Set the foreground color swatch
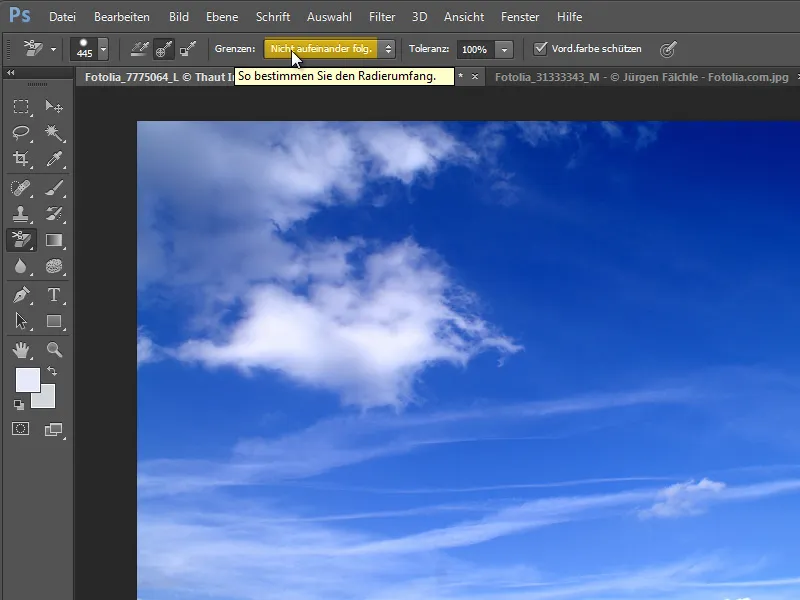 28,380
